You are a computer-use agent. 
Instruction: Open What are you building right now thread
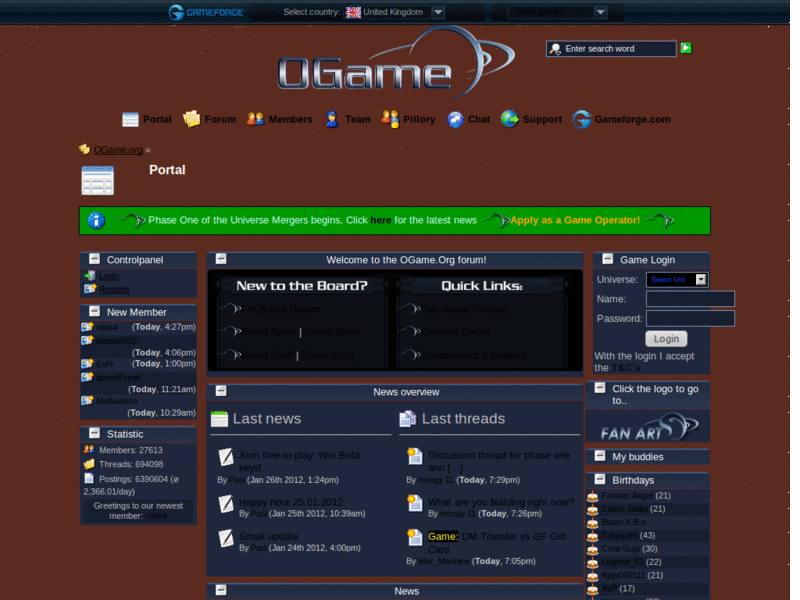[x=501, y=502]
